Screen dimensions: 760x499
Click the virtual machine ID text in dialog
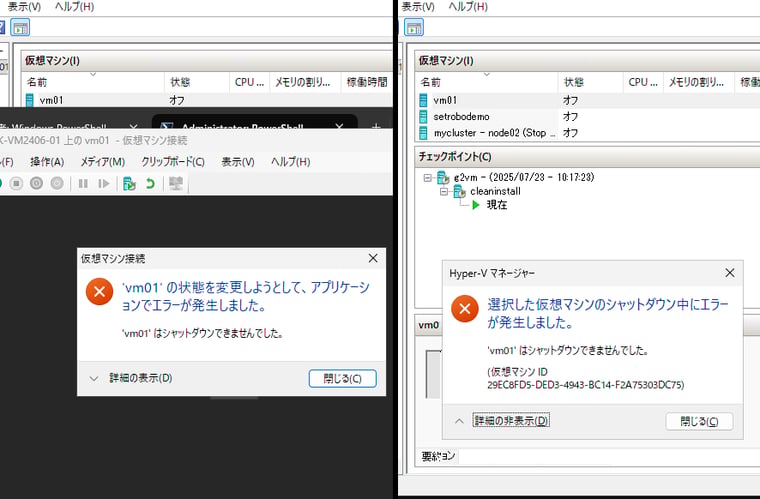pyautogui.click(x=586, y=378)
